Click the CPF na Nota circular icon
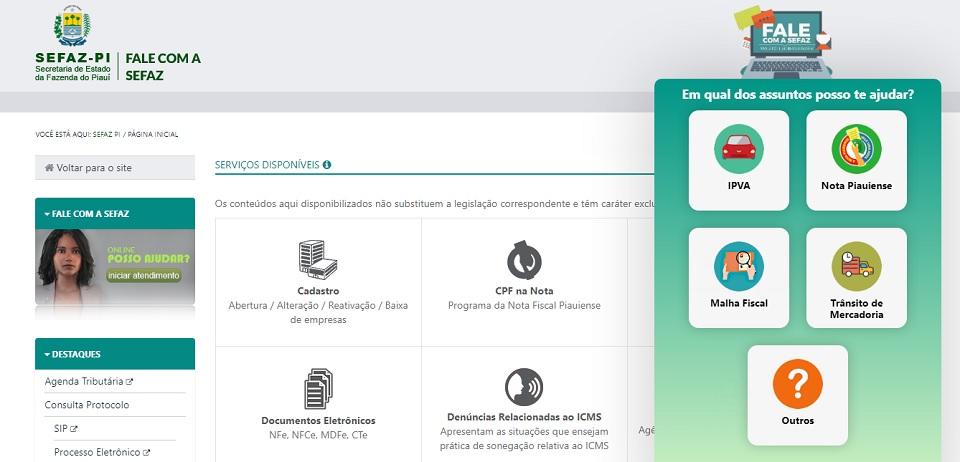 click(x=524, y=260)
